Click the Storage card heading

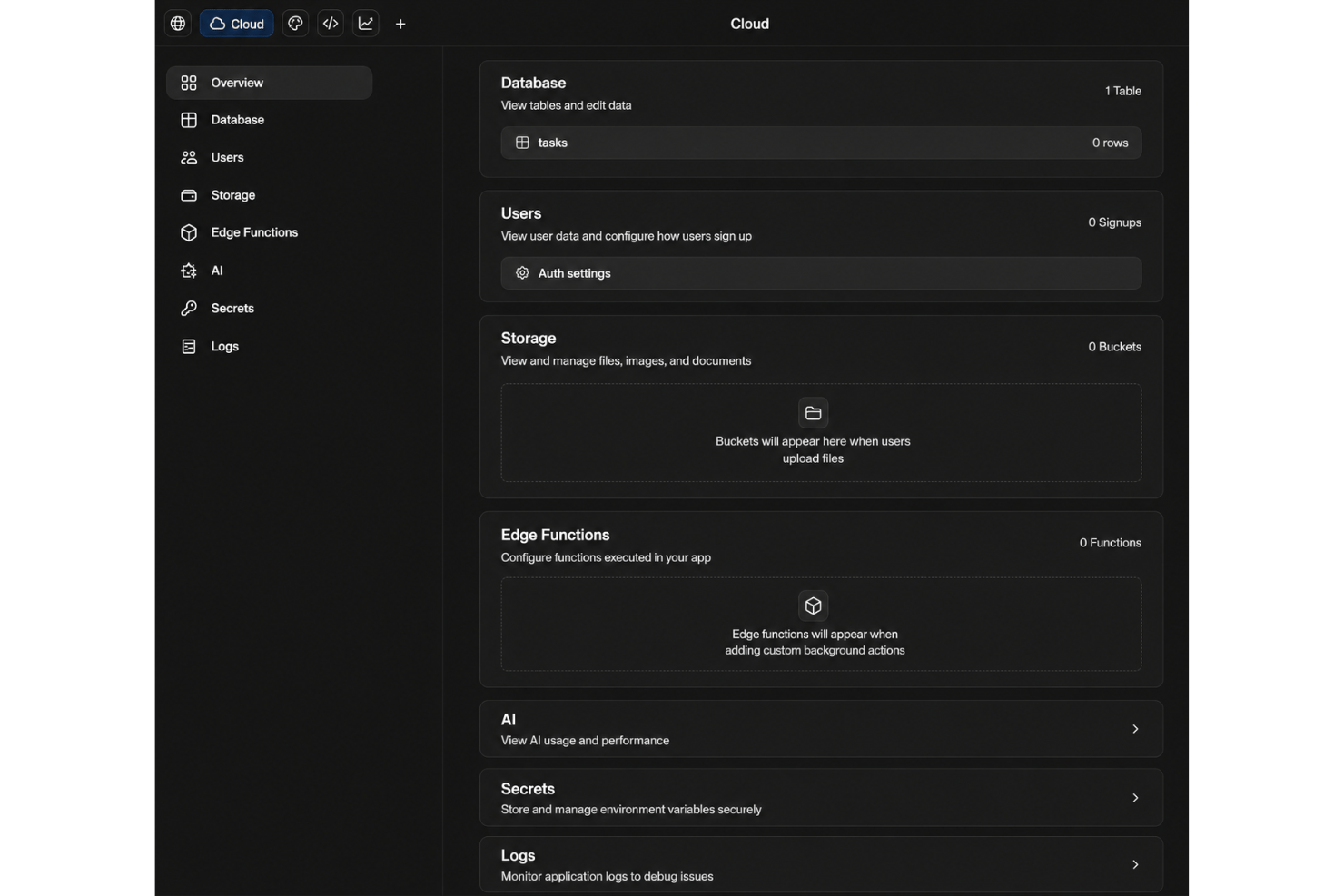(x=529, y=338)
